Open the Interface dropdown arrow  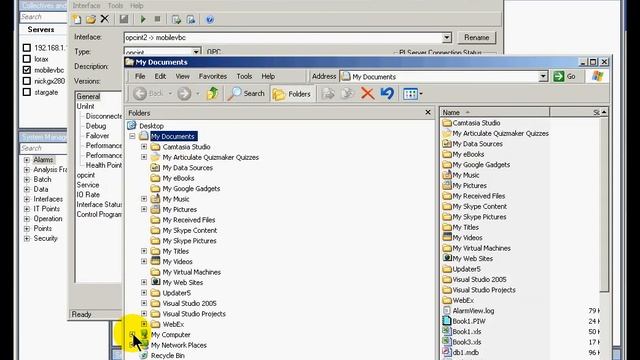447,38
